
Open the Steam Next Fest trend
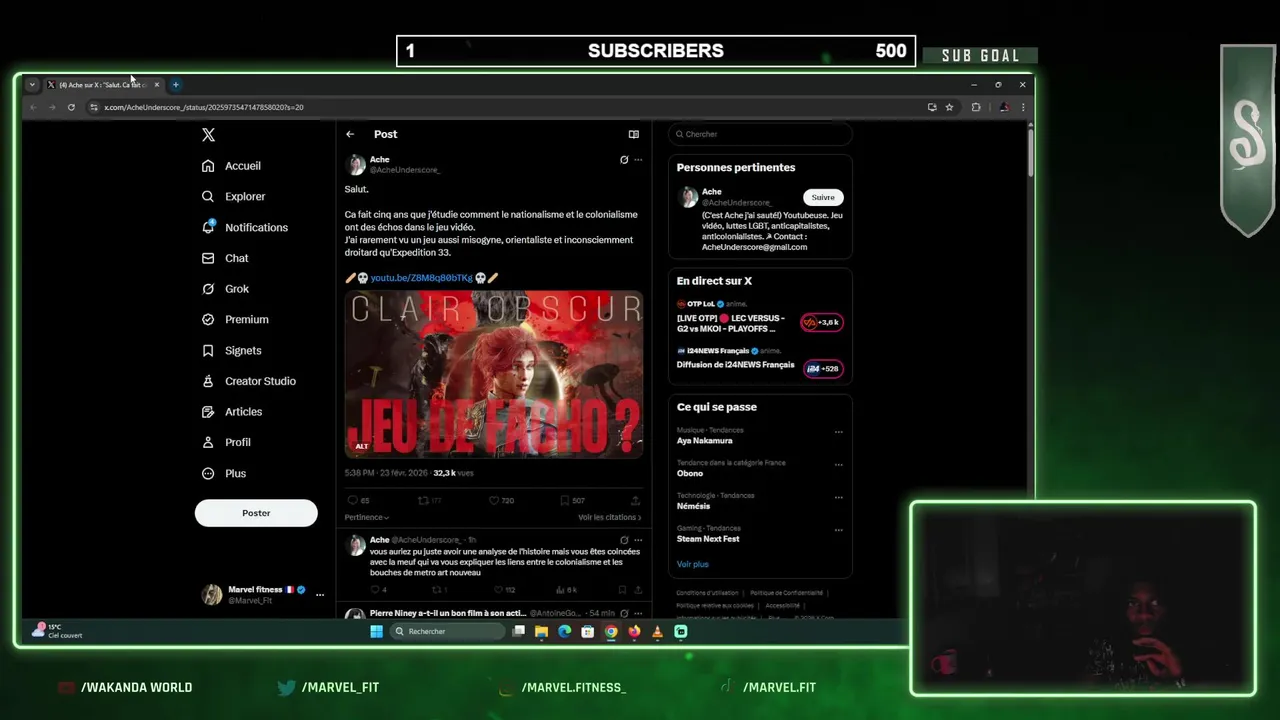click(708, 539)
